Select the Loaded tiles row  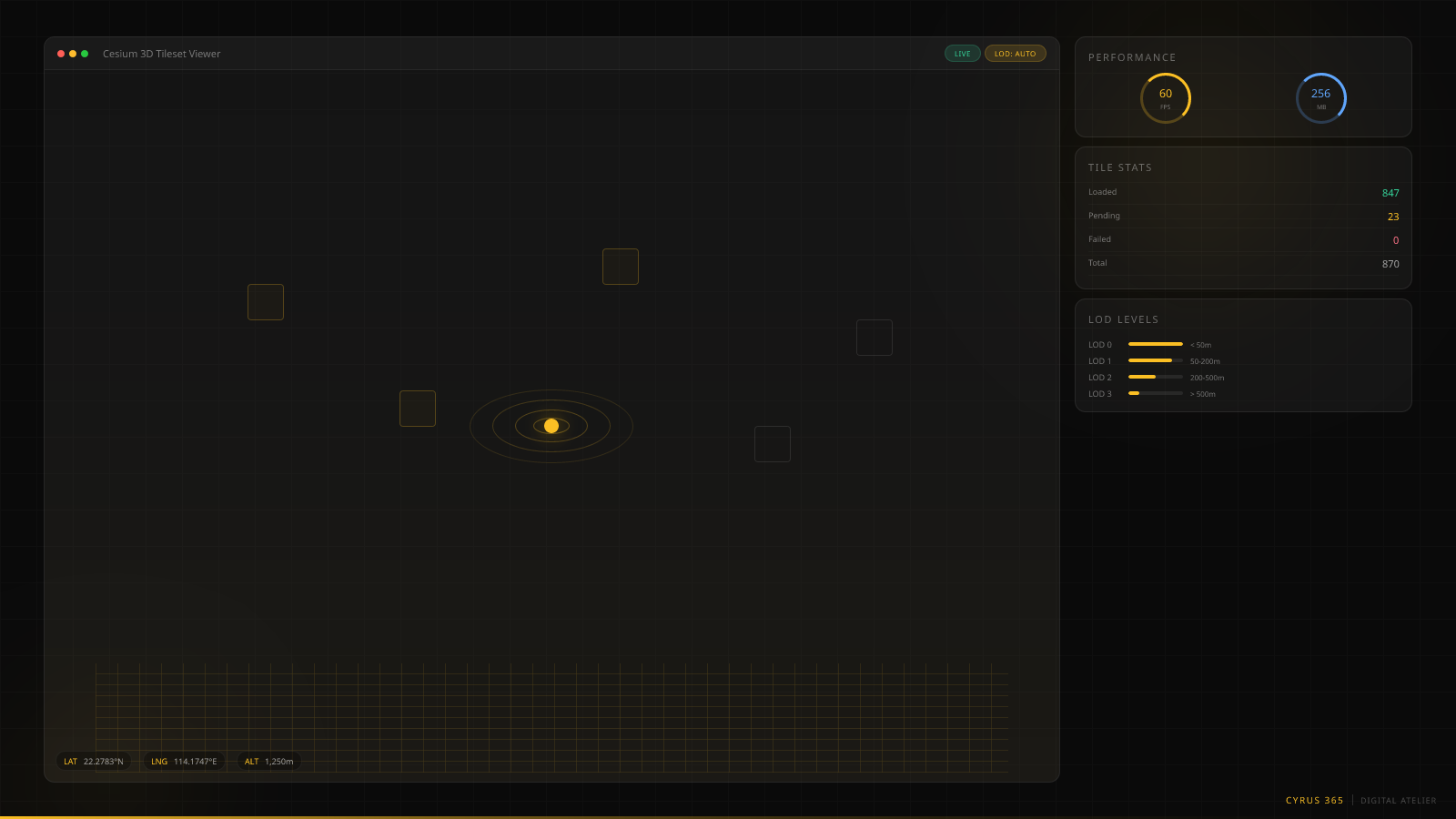click(1243, 193)
